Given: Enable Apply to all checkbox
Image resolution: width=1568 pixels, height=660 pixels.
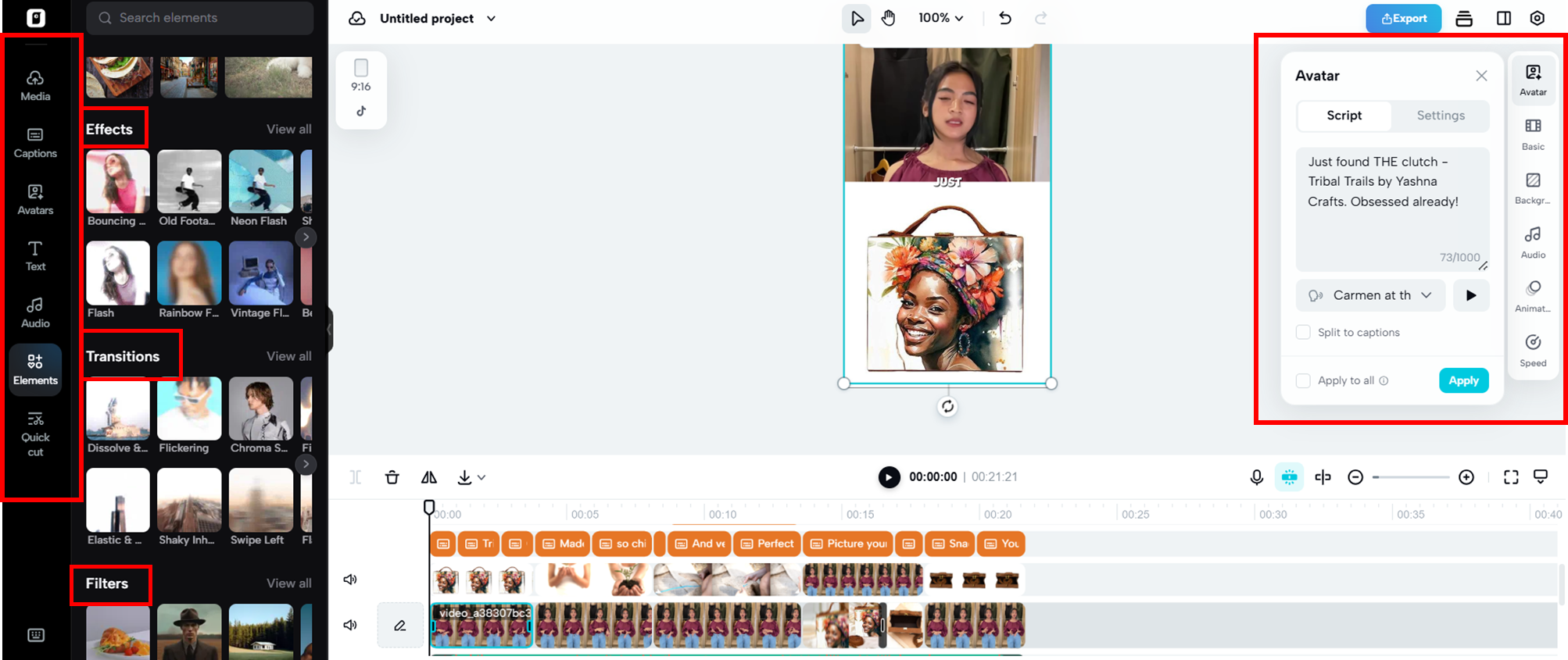Looking at the screenshot, I should click(x=1303, y=380).
